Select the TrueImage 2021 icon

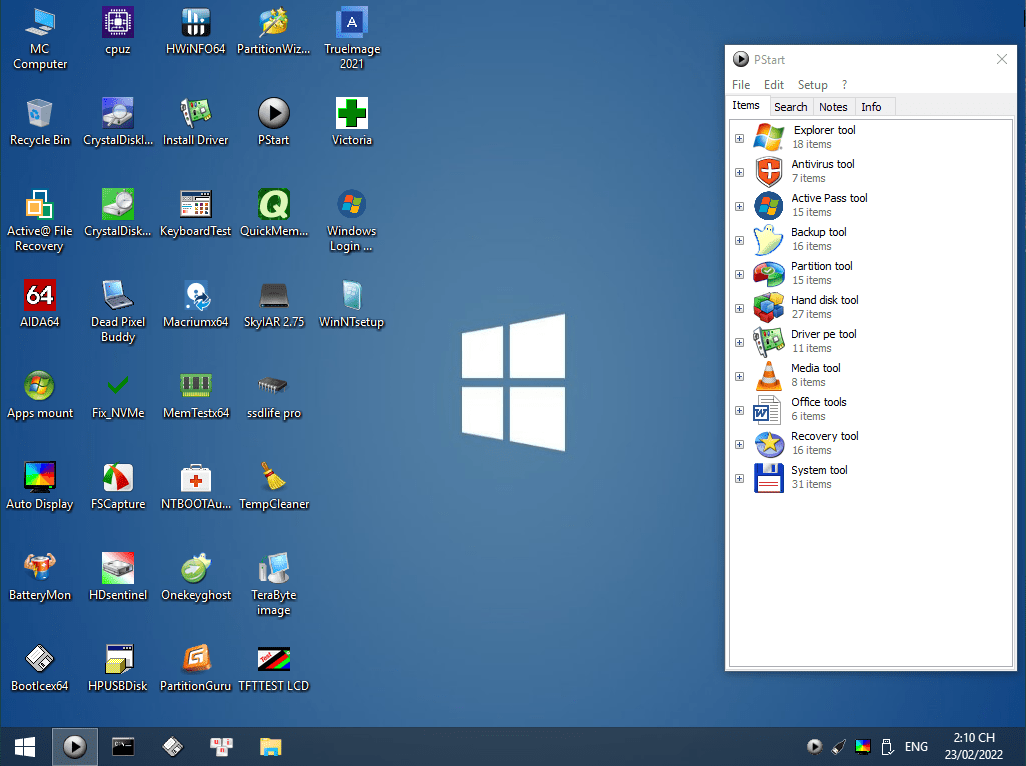(352, 39)
